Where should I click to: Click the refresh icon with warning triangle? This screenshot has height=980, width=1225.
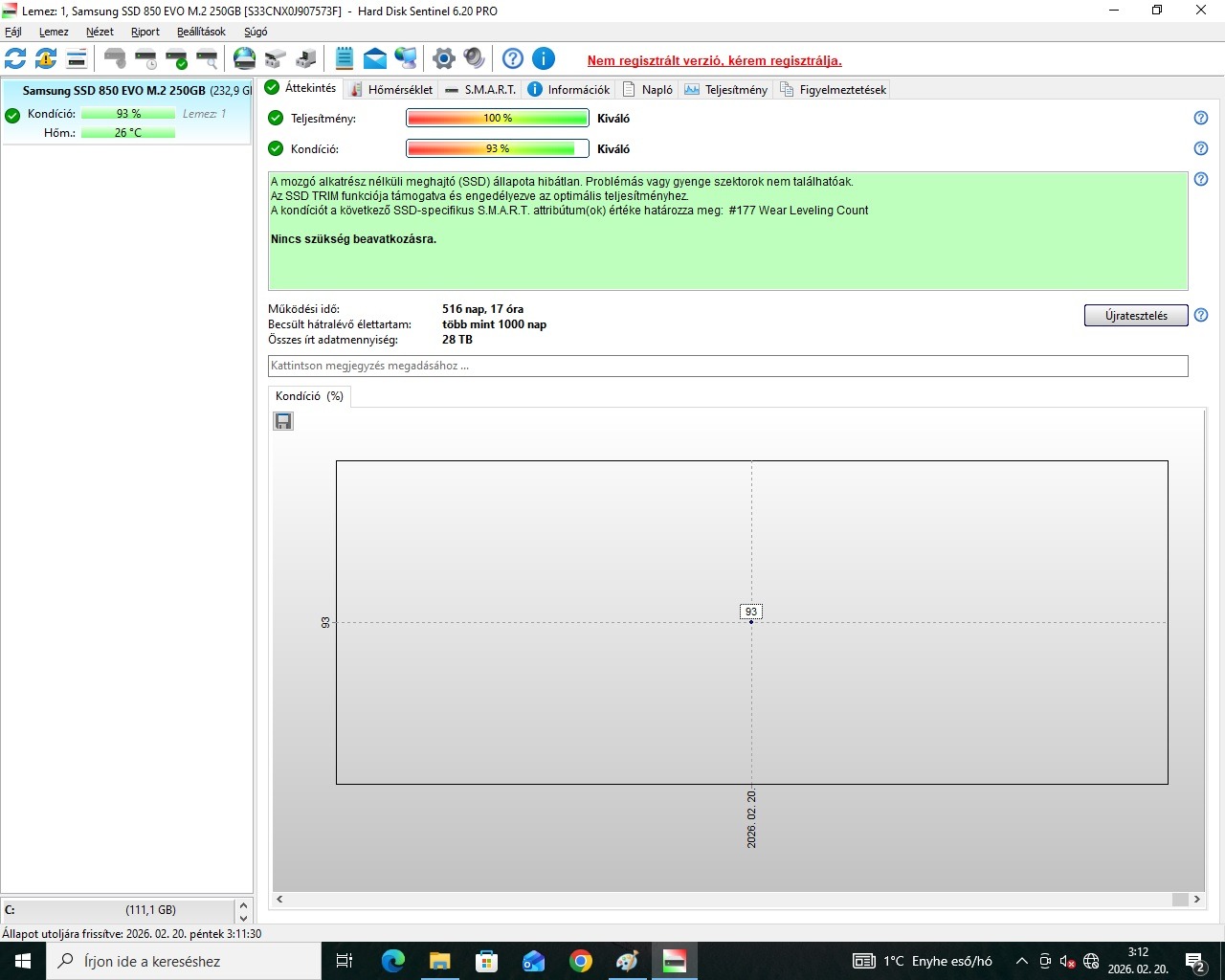[46, 58]
